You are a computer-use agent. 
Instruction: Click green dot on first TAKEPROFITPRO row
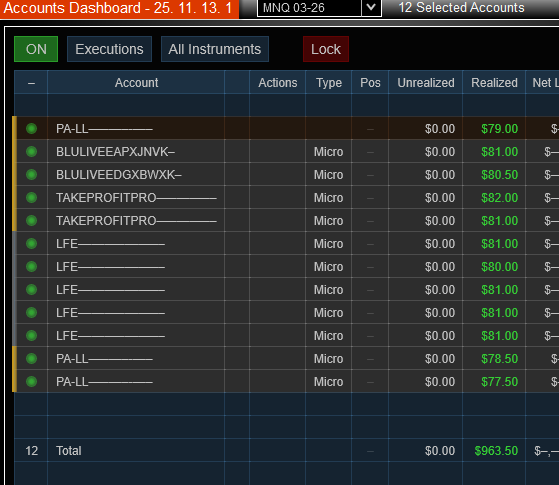[x=31, y=198]
